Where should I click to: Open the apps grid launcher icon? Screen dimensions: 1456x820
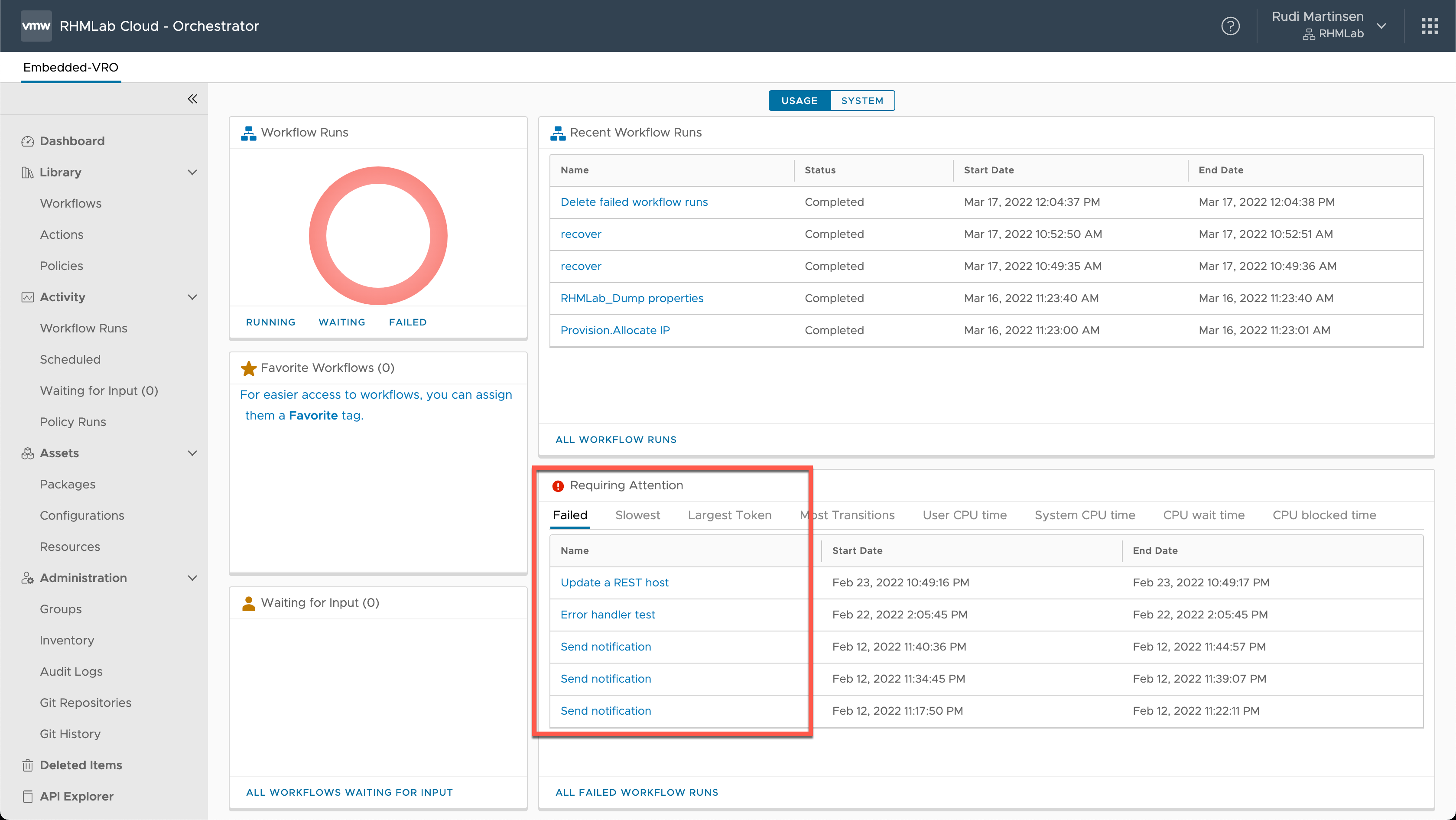click(x=1430, y=26)
